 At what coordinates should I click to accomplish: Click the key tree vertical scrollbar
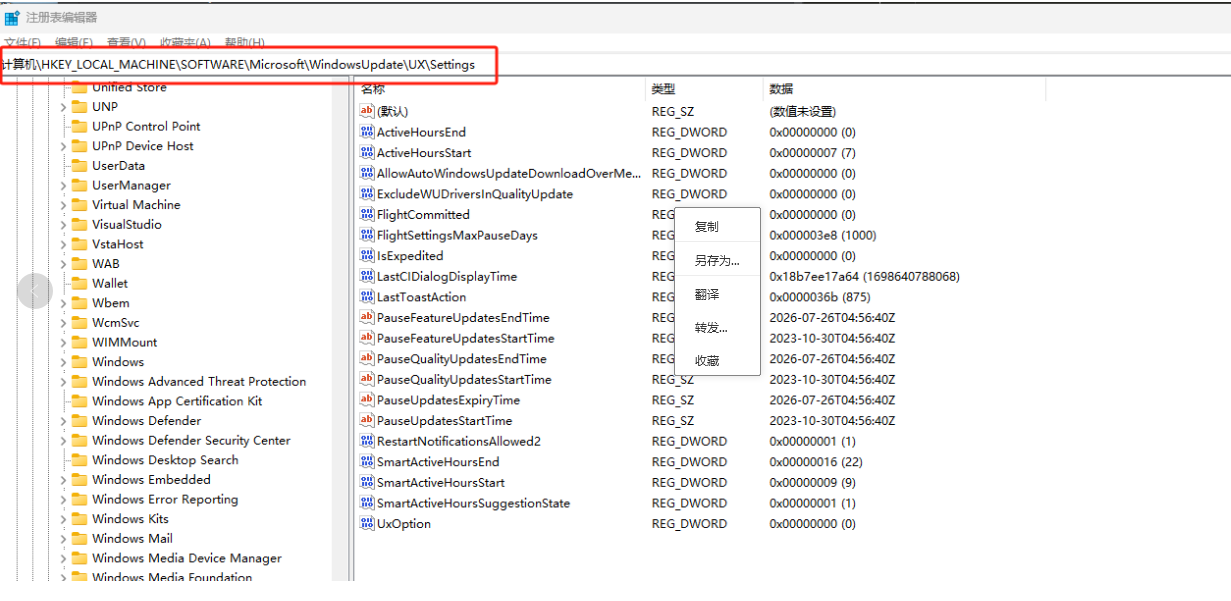click(341, 330)
